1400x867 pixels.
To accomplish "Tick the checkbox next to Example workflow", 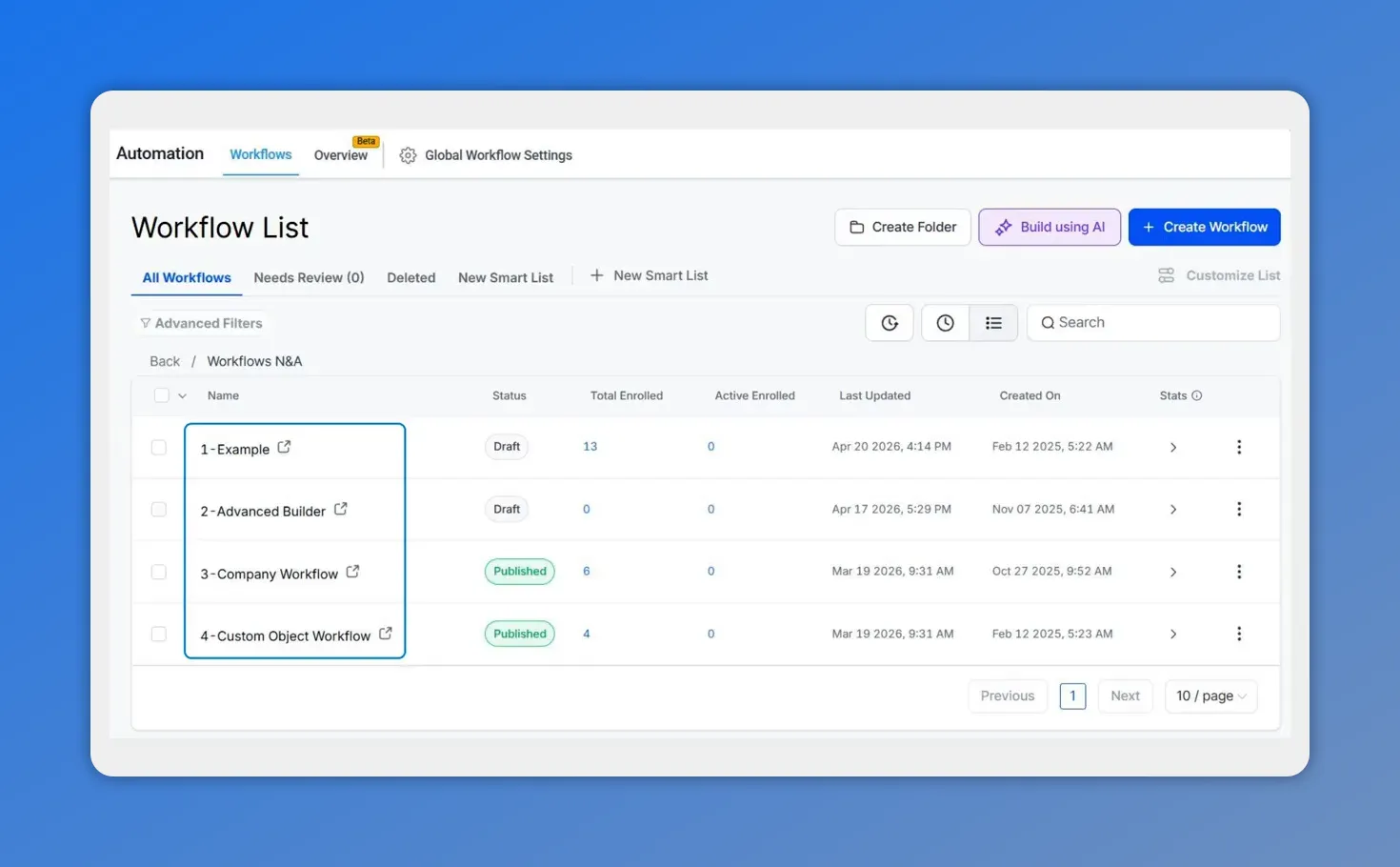I will pos(158,446).
